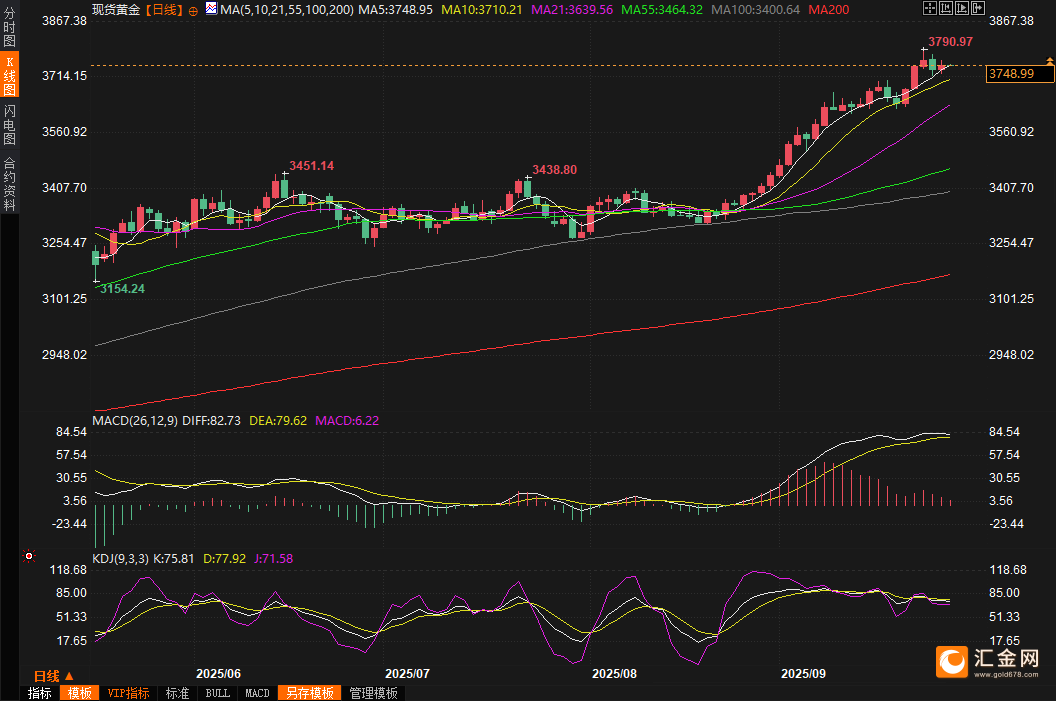Apply the BULL template

coord(217,693)
